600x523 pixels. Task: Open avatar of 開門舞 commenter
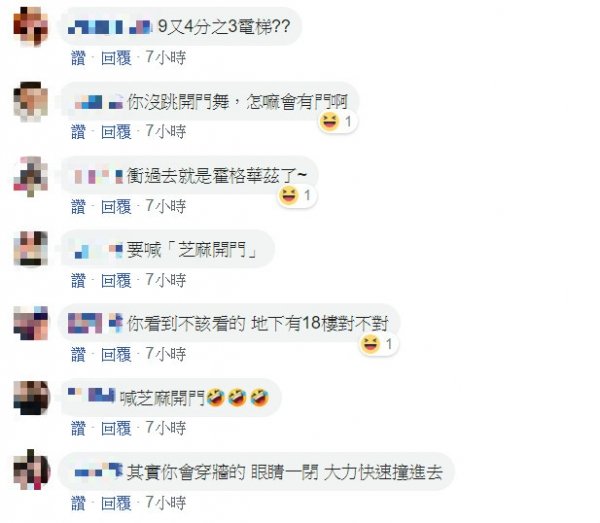point(31,101)
